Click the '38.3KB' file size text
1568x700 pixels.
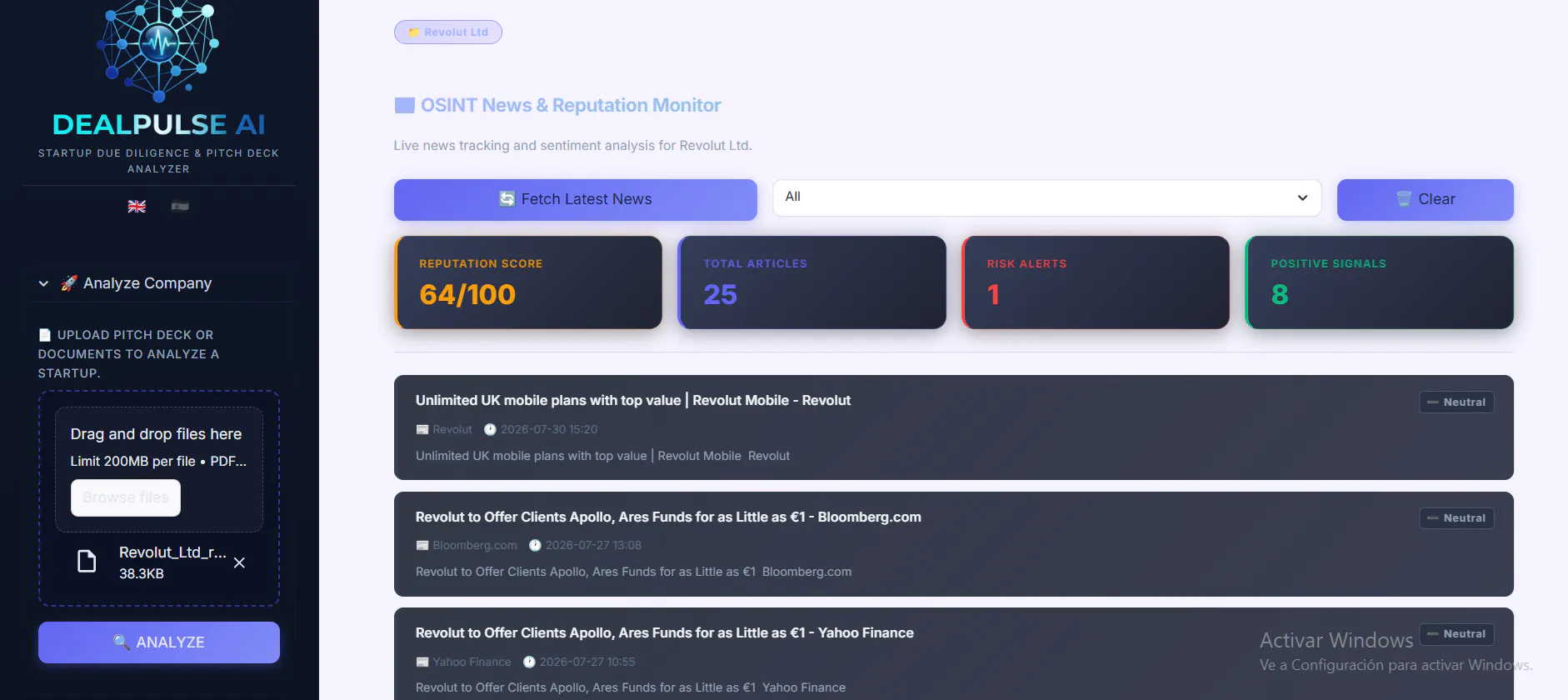click(142, 574)
